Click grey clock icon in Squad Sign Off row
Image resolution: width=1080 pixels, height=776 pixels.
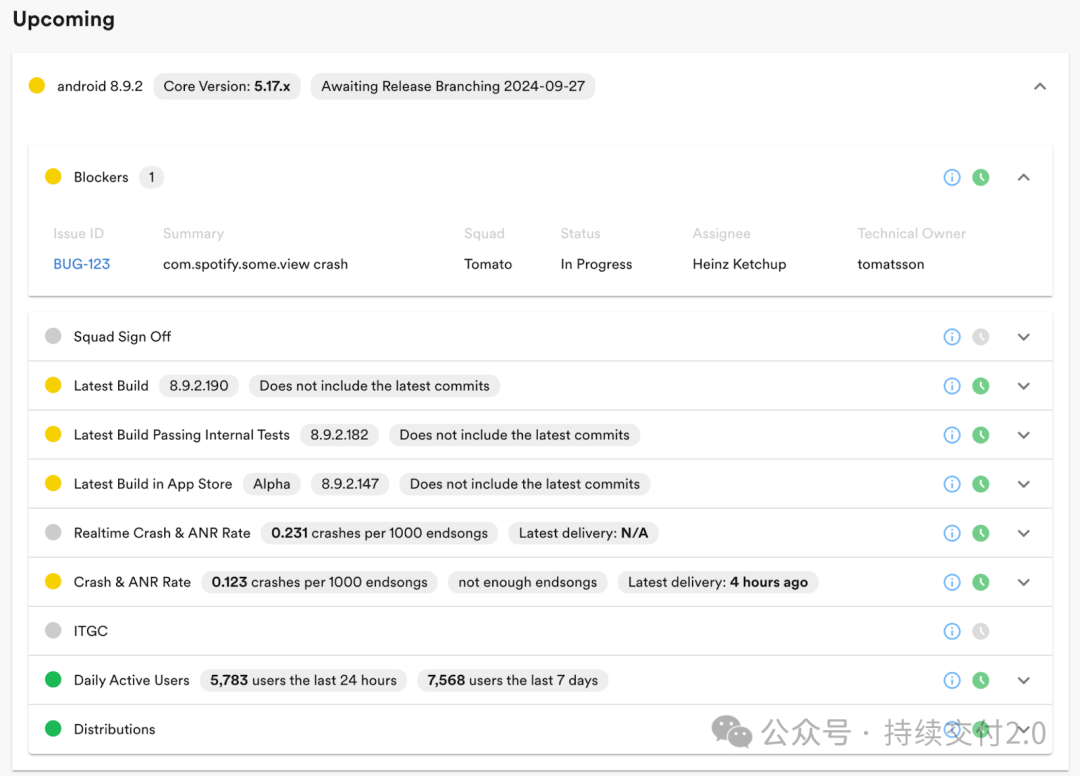(981, 337)
